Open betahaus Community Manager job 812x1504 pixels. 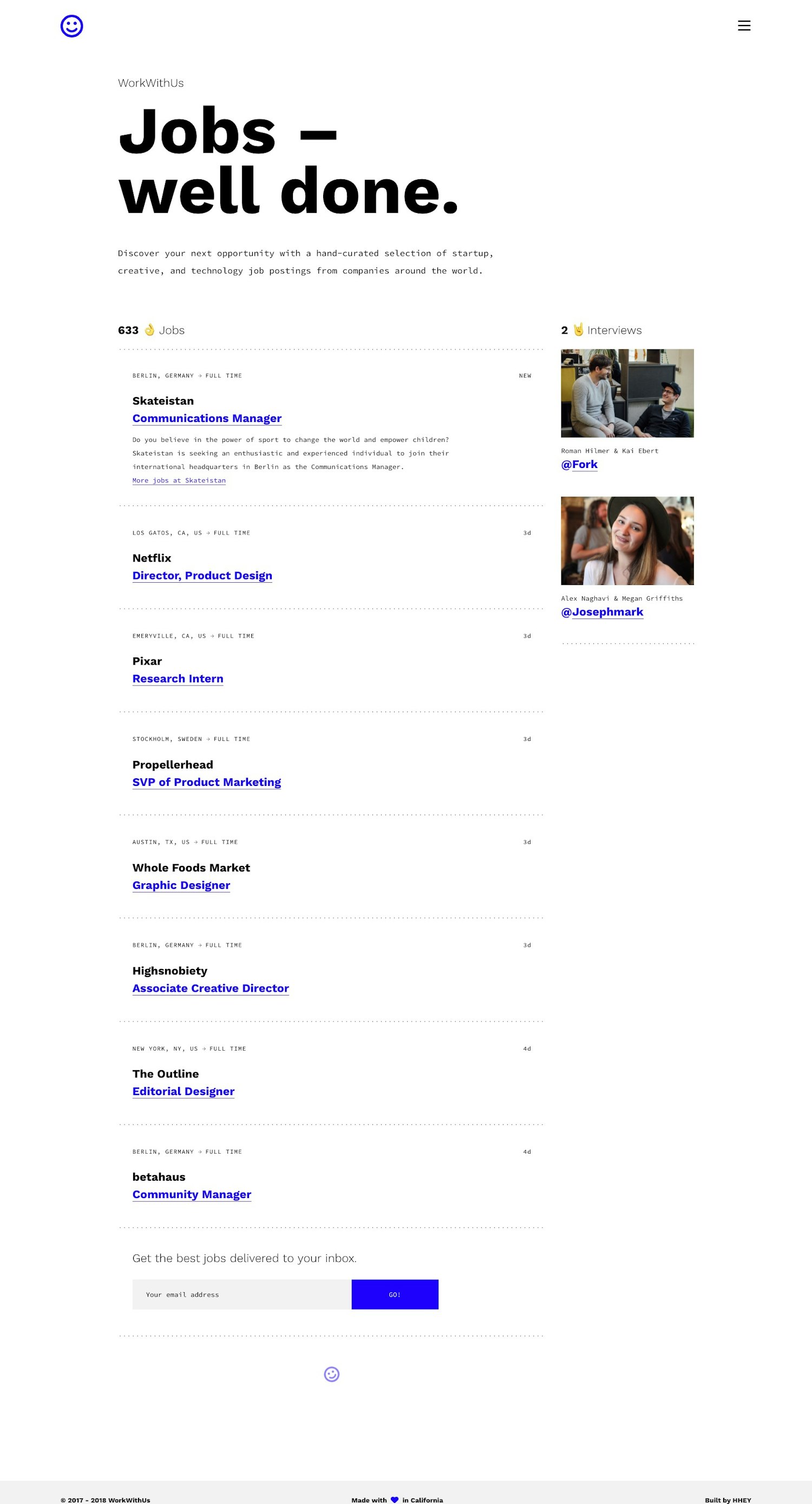192,1195
